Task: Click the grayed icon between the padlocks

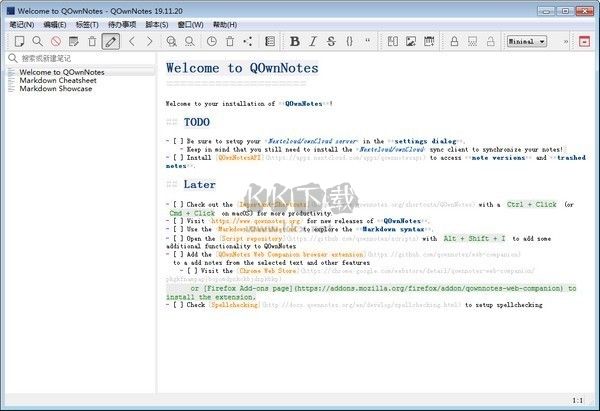Action: 473,41
